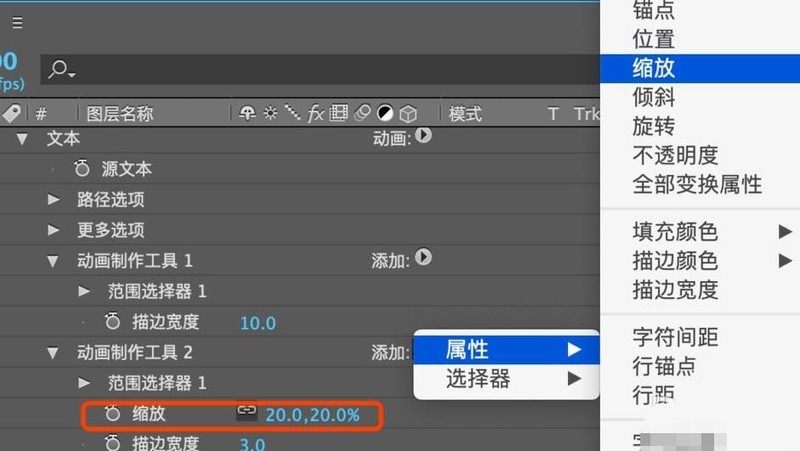Click the layer search input field
The width and height of the screenshot is (800, 451).
pos(320,69)
